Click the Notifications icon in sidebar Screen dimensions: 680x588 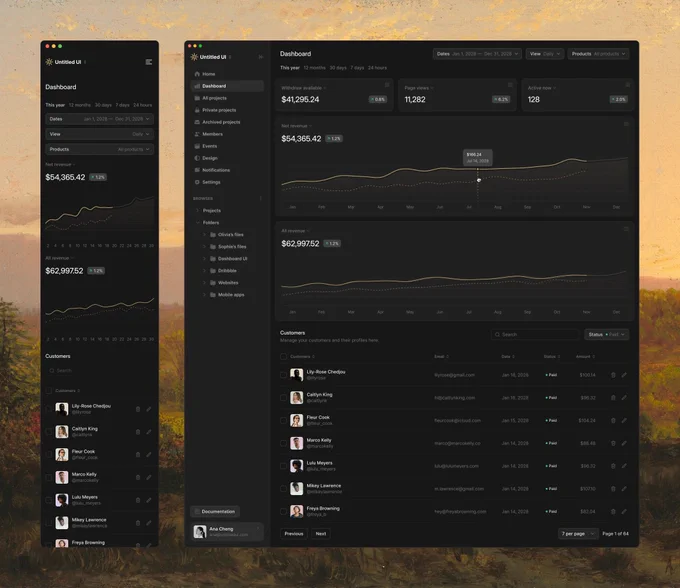point(197,170)
